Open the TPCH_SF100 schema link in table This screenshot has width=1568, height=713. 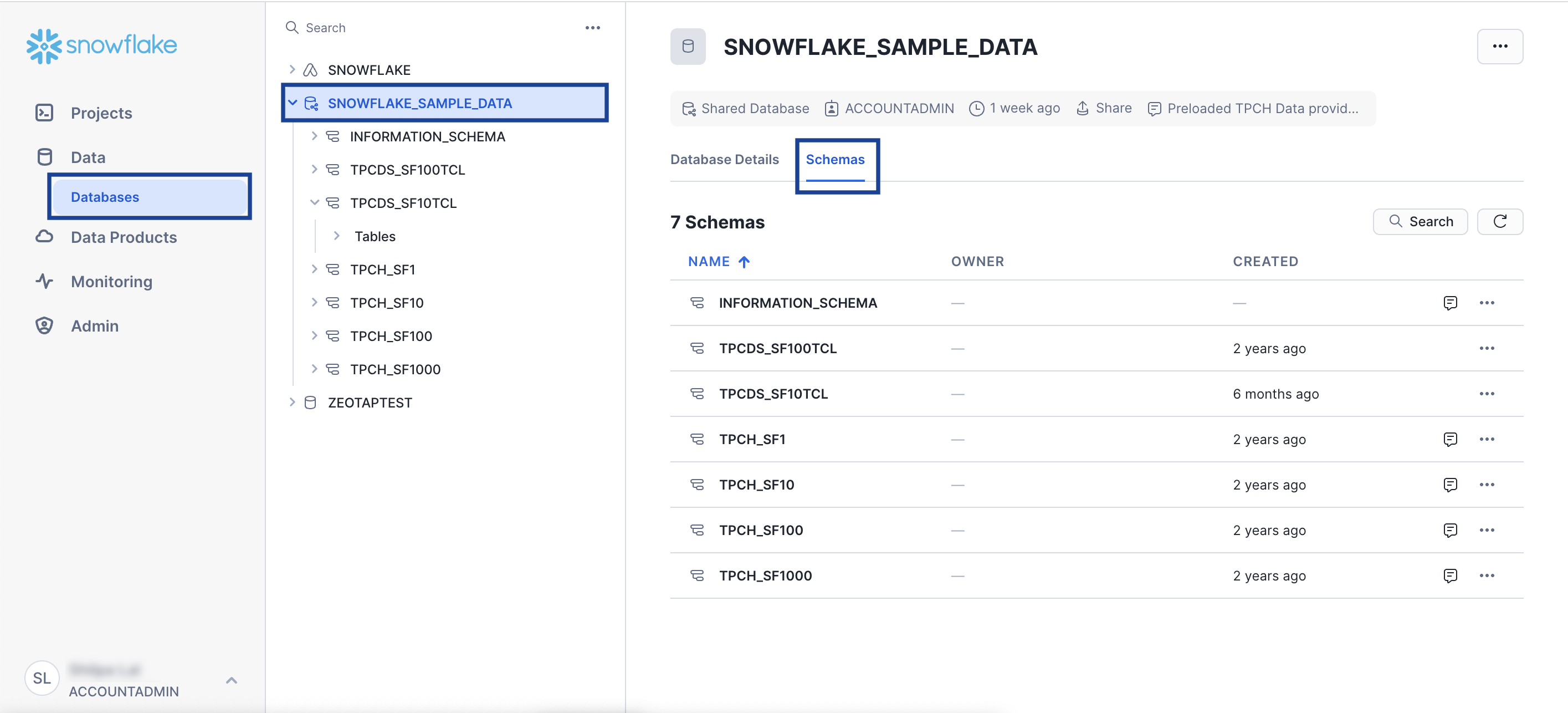pyautogui.click(x=761, y=531)
